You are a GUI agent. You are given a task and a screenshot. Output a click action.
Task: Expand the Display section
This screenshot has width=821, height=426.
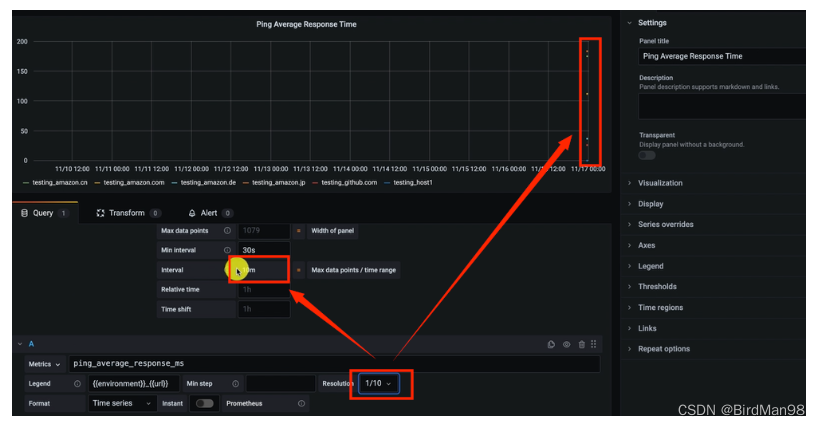tap(650, 204)
